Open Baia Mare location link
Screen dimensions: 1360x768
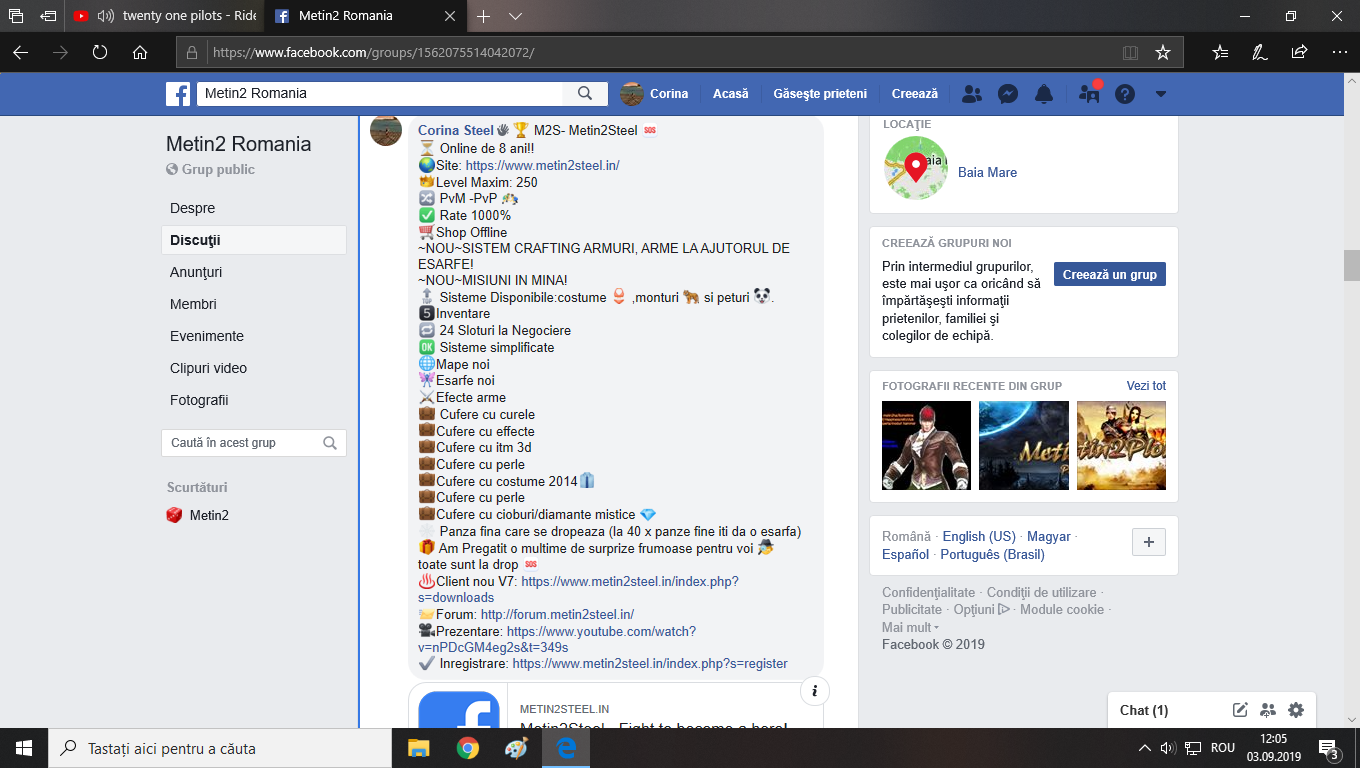tap(987, 172)
